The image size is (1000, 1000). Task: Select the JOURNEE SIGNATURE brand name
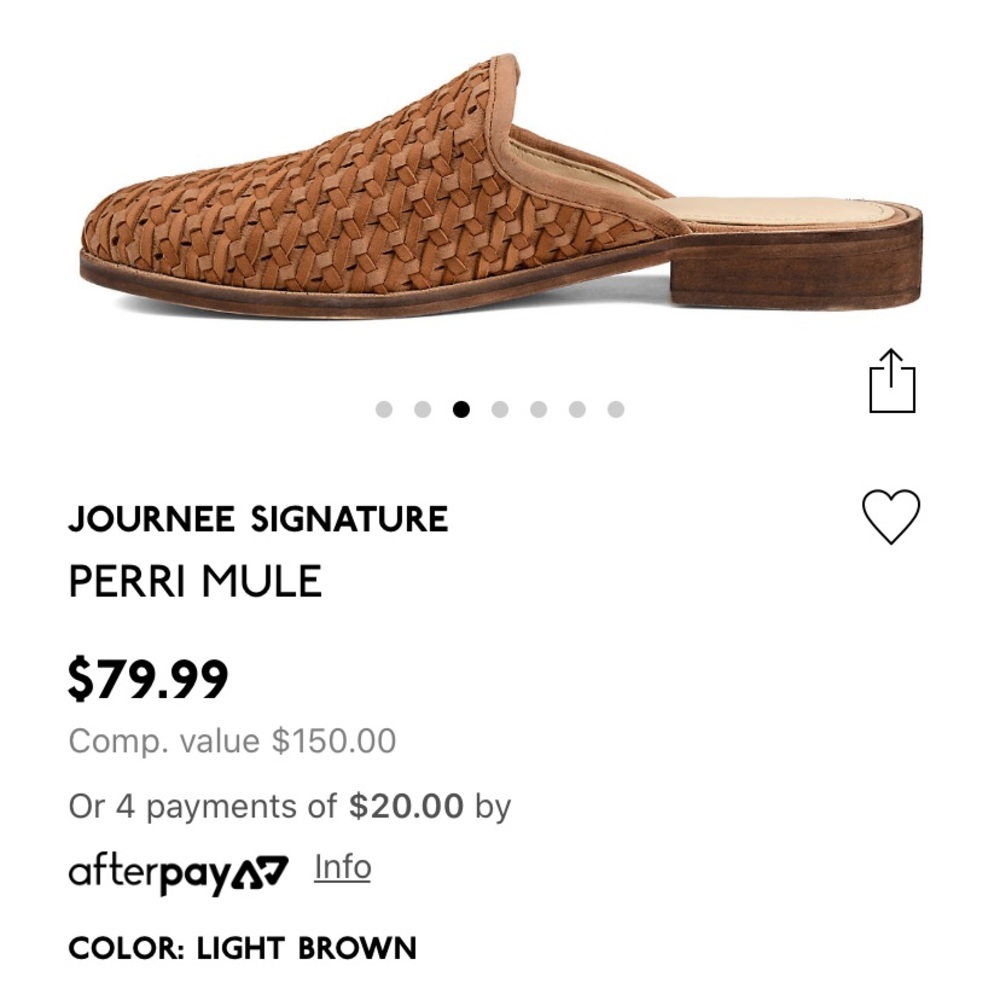[x=258, y=519]
